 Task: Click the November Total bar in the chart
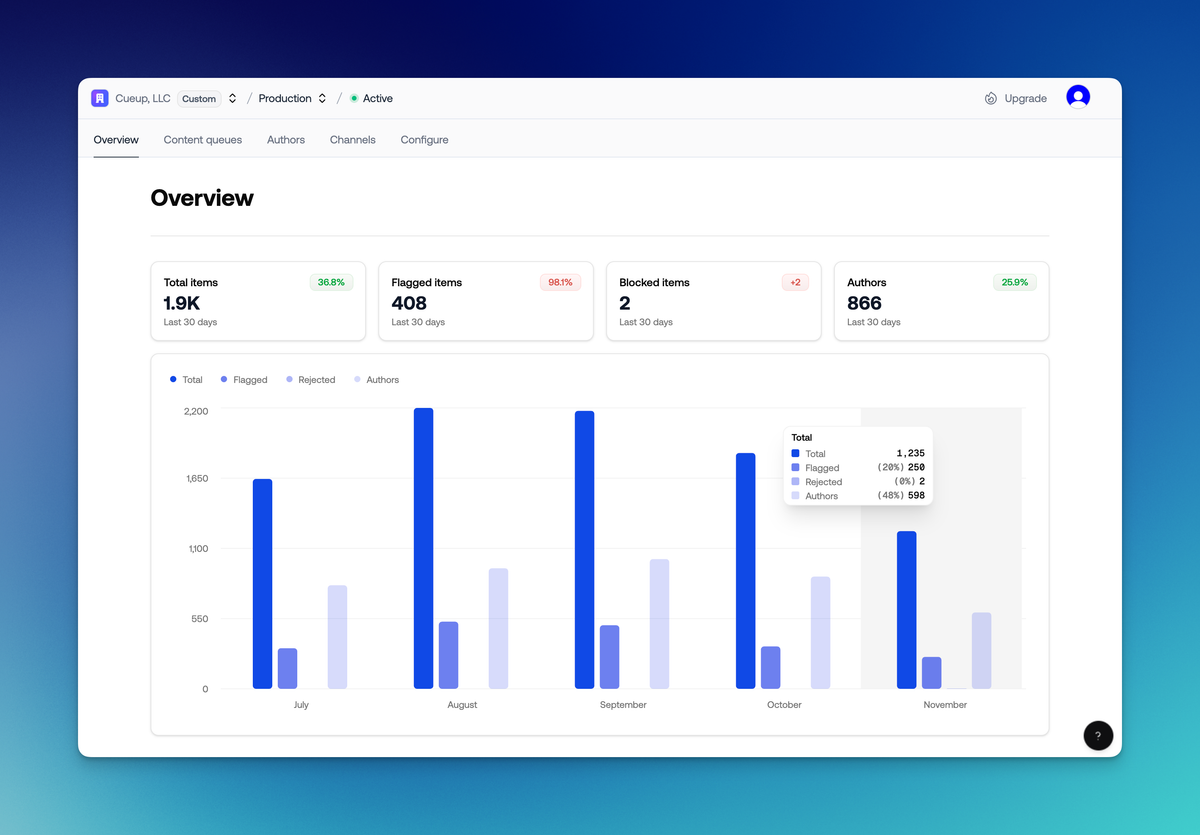(x=908, y=610)
